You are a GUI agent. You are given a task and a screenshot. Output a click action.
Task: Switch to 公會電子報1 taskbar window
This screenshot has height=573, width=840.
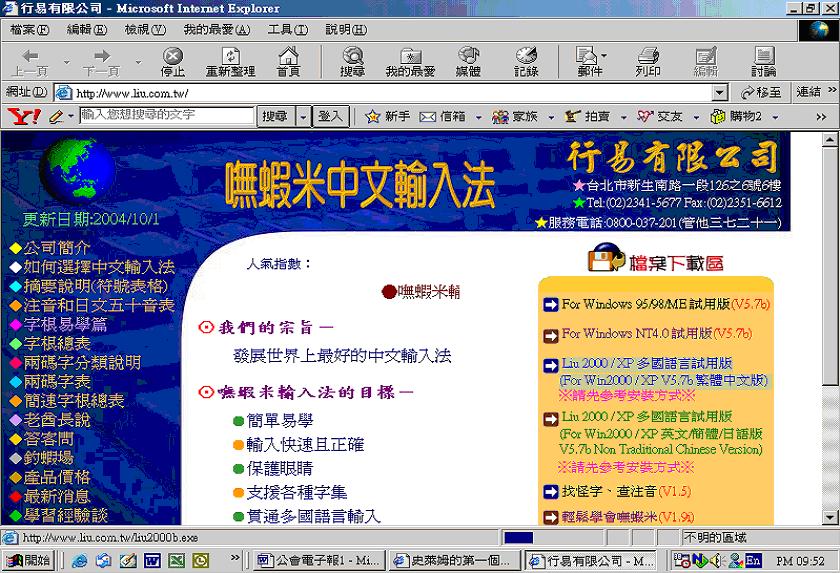coord(319,561)
